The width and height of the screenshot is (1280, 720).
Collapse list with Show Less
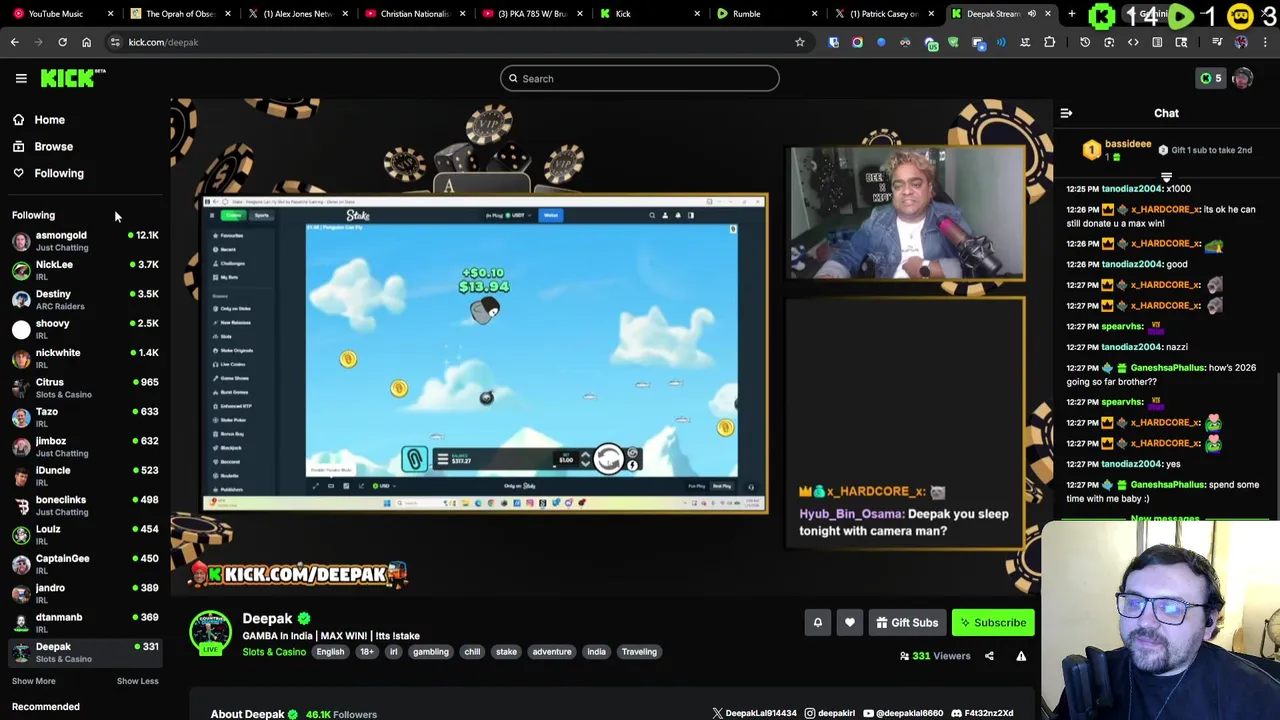point(137,681)
